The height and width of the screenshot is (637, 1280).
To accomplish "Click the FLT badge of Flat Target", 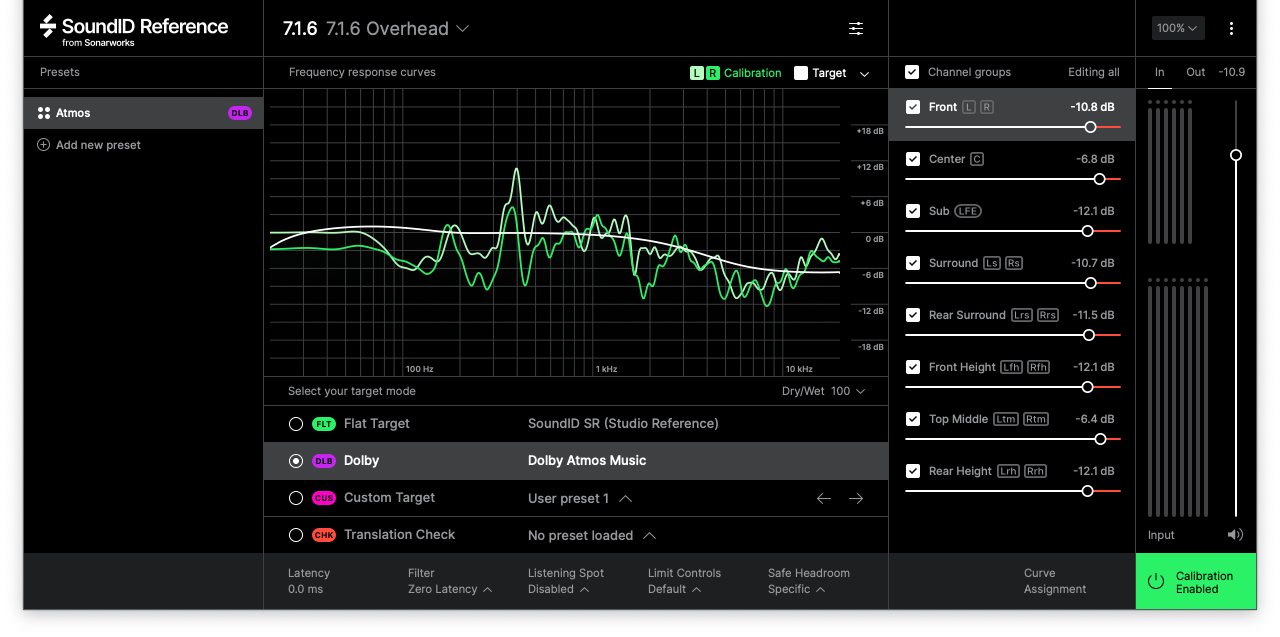I will coord(323,424).
